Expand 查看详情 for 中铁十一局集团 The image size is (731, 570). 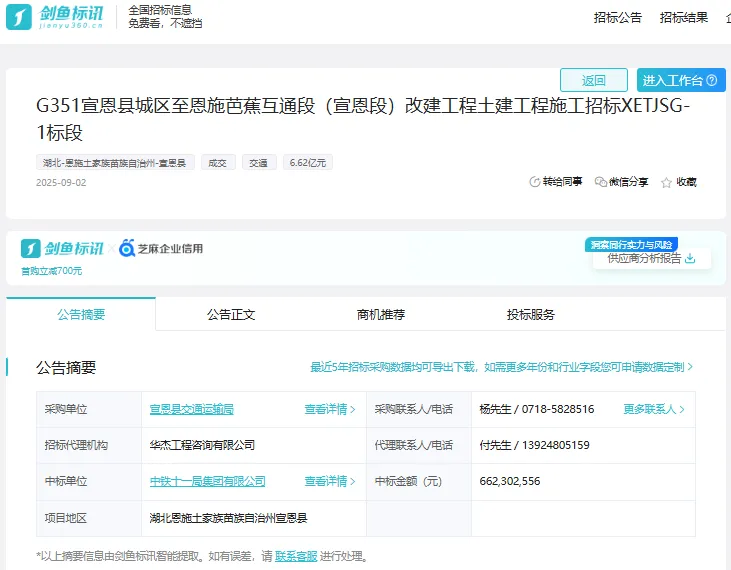coord(330,481)
